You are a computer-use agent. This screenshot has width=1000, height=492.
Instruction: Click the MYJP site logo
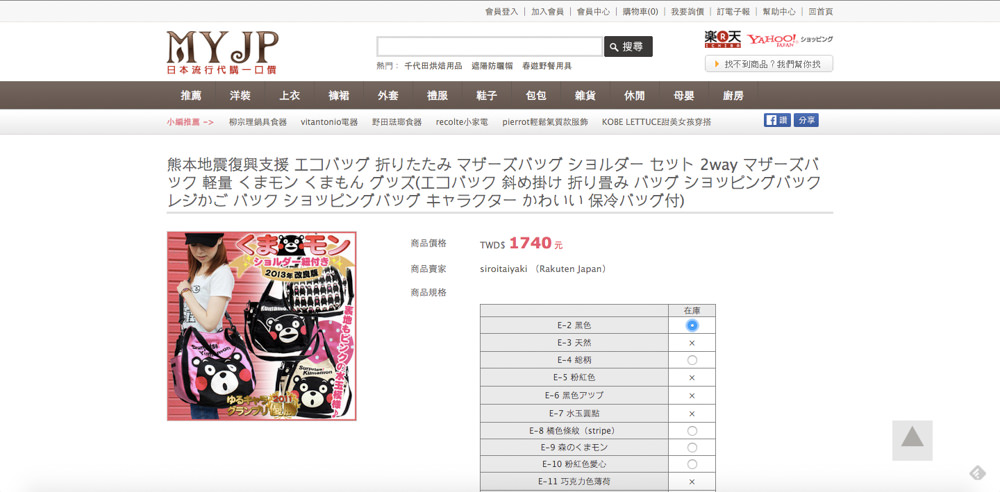(223, 53)
